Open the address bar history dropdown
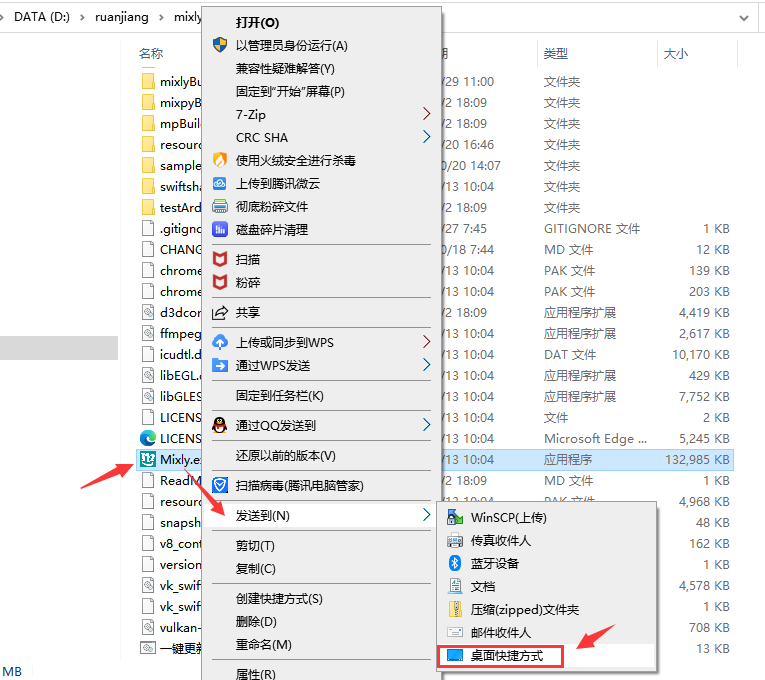This screenshot has width=765, height=680. (744, 18)
